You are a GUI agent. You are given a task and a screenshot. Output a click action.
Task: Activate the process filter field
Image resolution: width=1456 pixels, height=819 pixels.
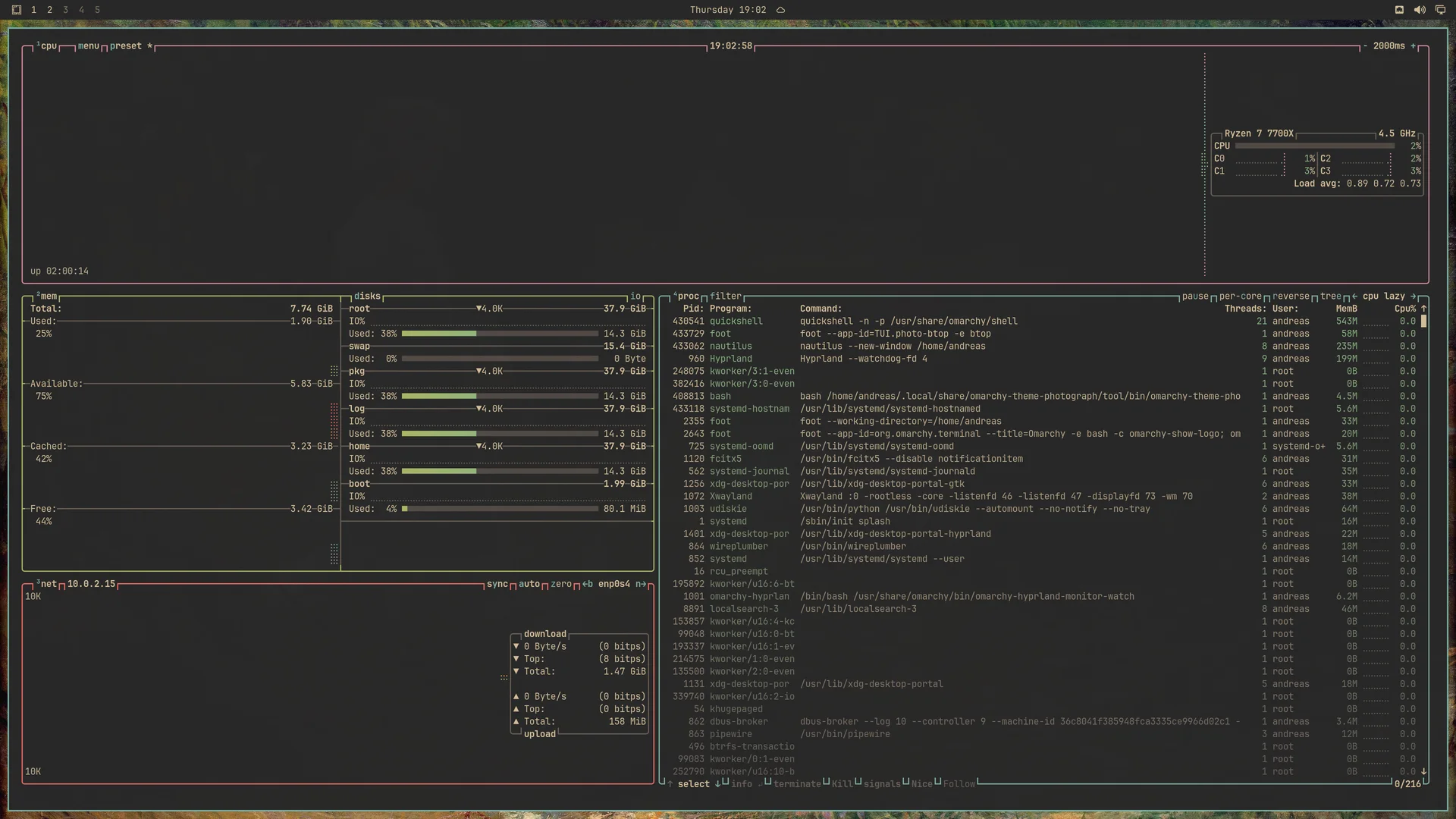click(726, 297)
